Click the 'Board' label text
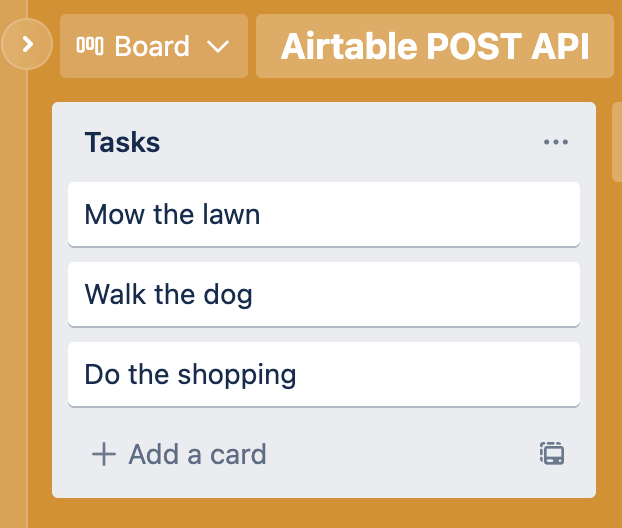The height and width of the screenshot is (528, 622). (x=152, y=46)
